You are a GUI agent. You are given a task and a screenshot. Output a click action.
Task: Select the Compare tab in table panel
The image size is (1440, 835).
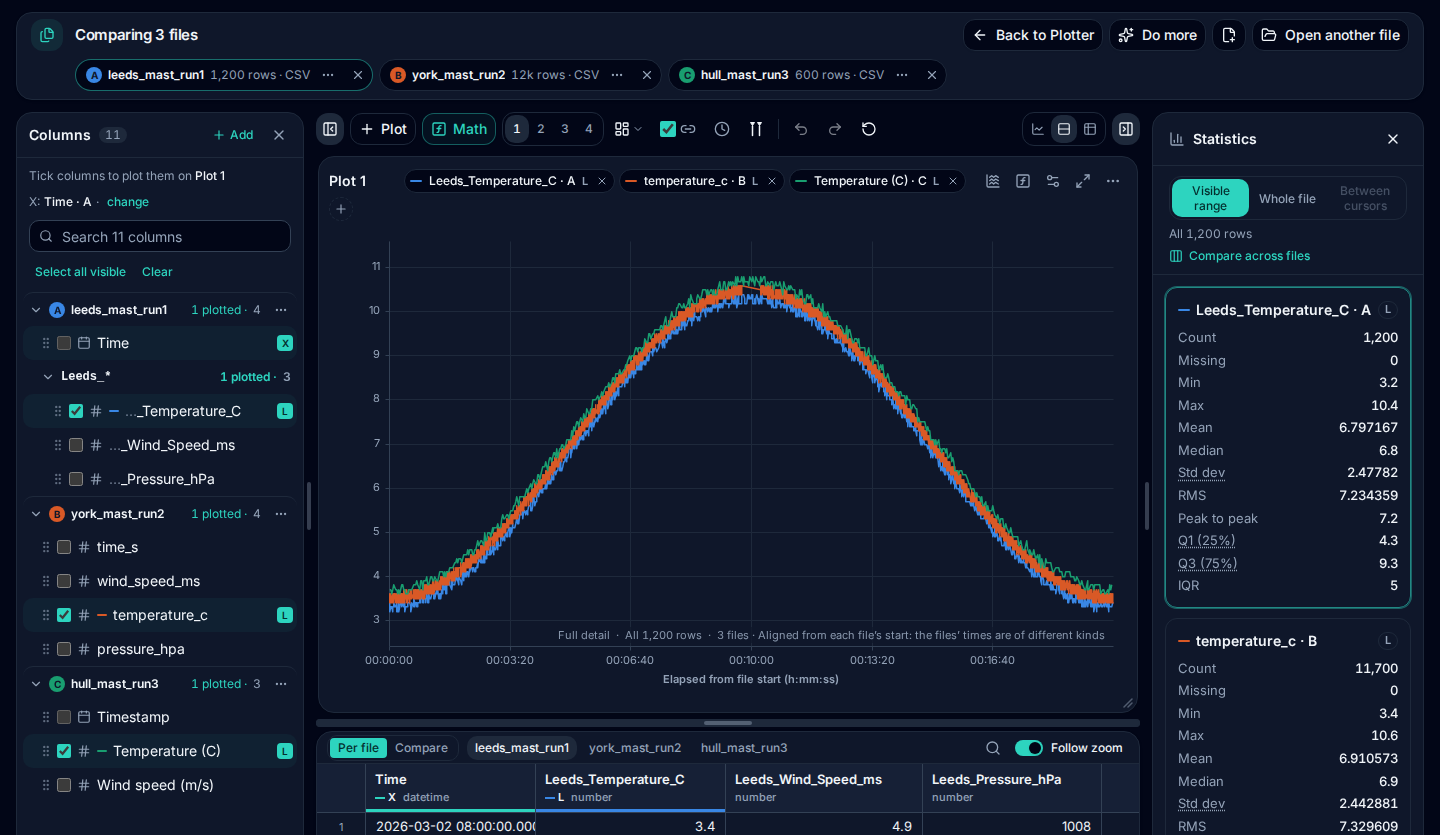pos(421,748)
